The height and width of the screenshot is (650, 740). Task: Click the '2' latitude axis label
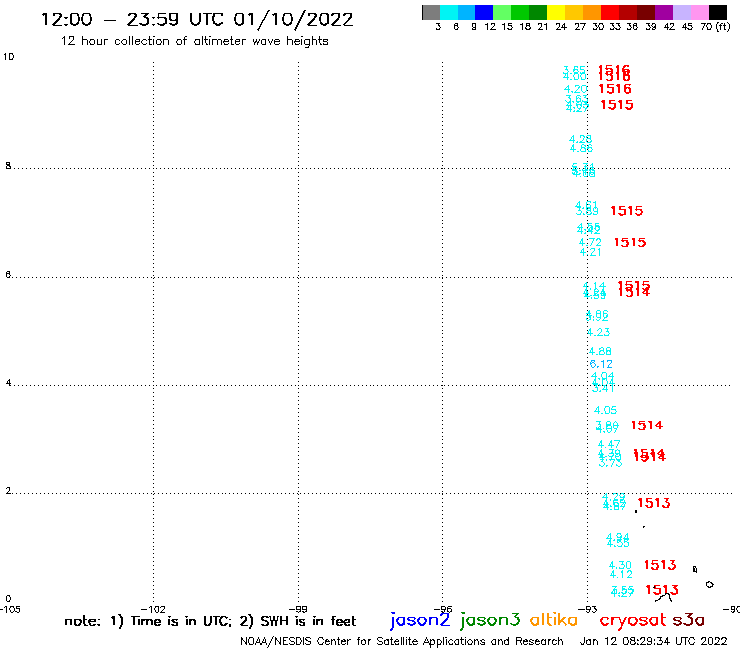click(x=8, y=491)
